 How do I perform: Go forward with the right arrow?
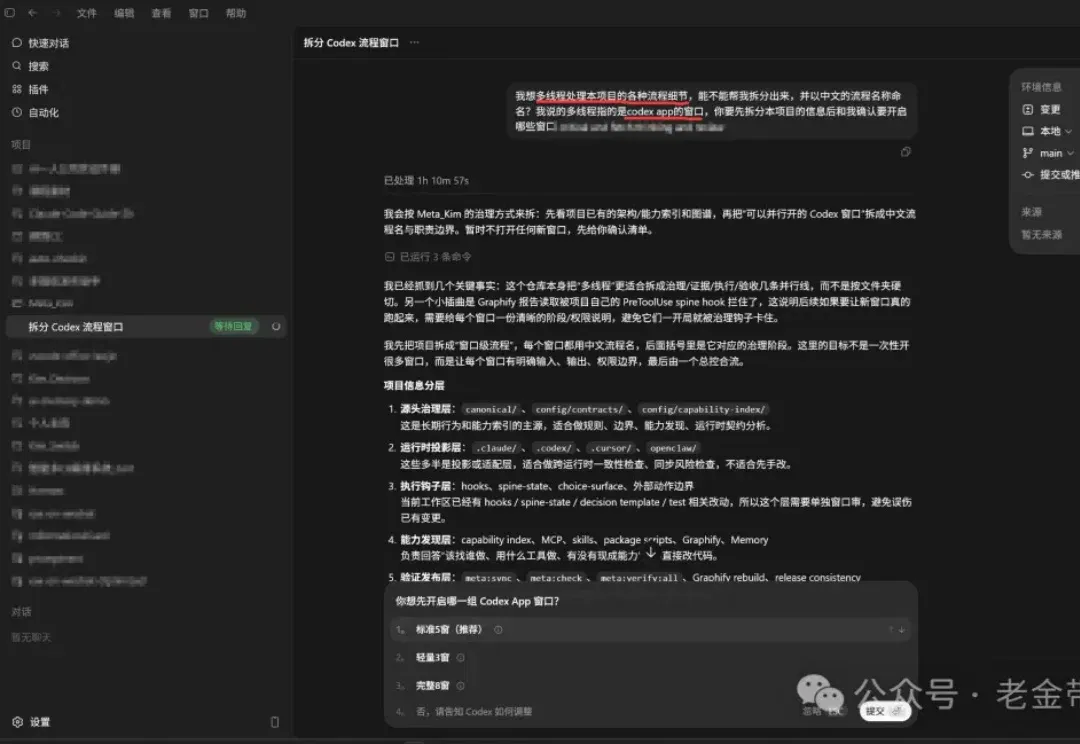point(56,12)
